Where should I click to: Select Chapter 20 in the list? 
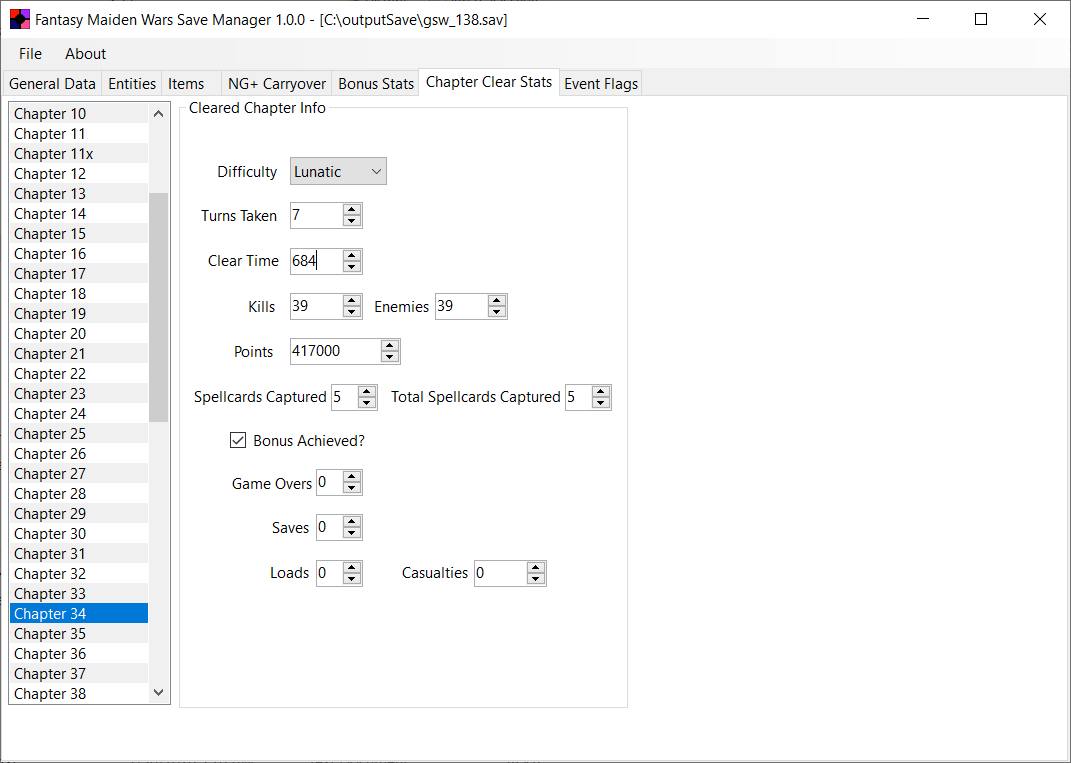click(79, 334)
